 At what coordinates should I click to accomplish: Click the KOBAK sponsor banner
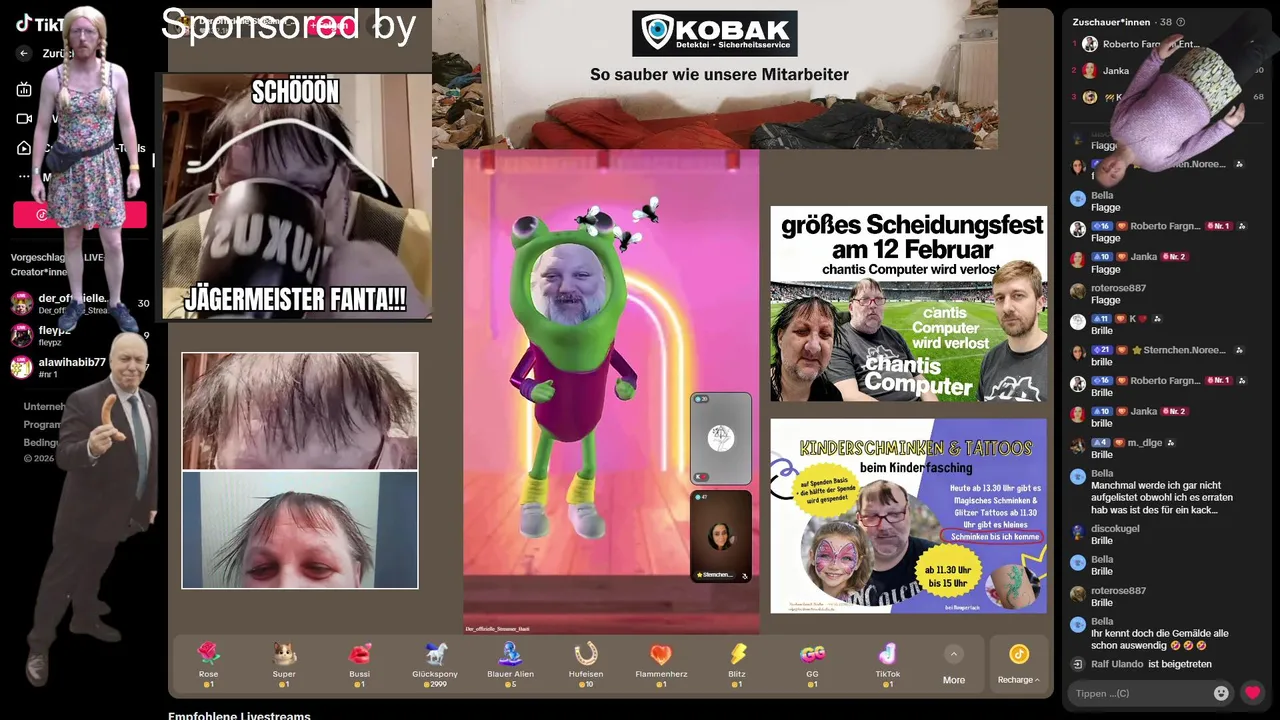click(x=715, y=74)
